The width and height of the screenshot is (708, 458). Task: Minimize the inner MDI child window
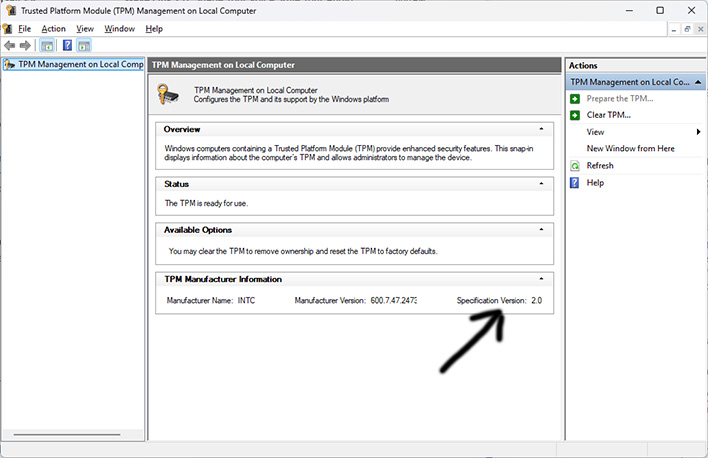click(x=674, y=29)
